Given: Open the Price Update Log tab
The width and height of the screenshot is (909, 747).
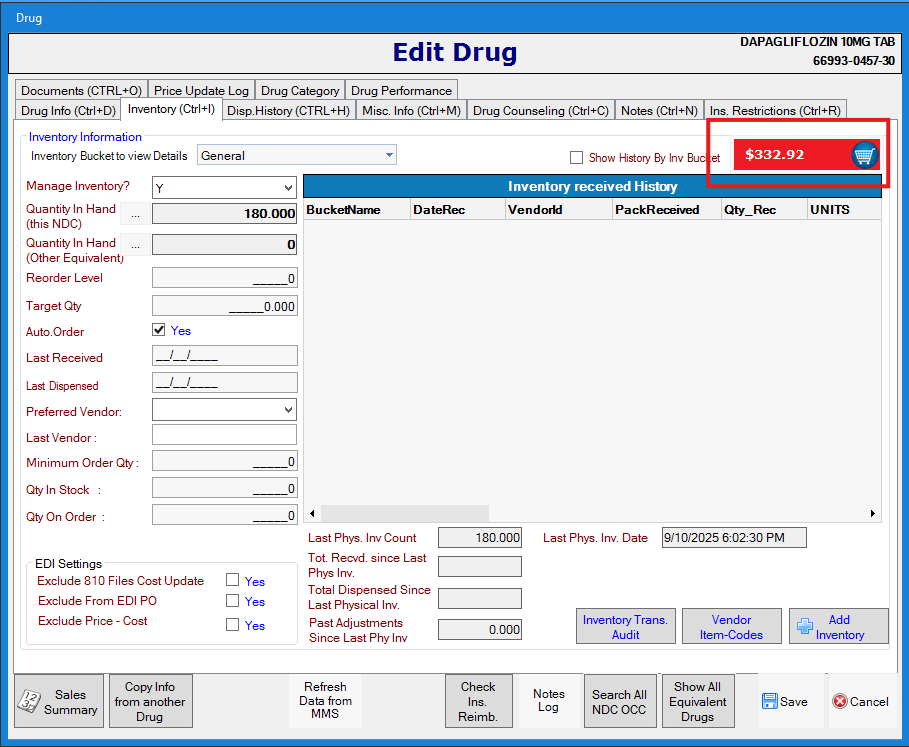Looking at the screenshot, I should point(201,90).
